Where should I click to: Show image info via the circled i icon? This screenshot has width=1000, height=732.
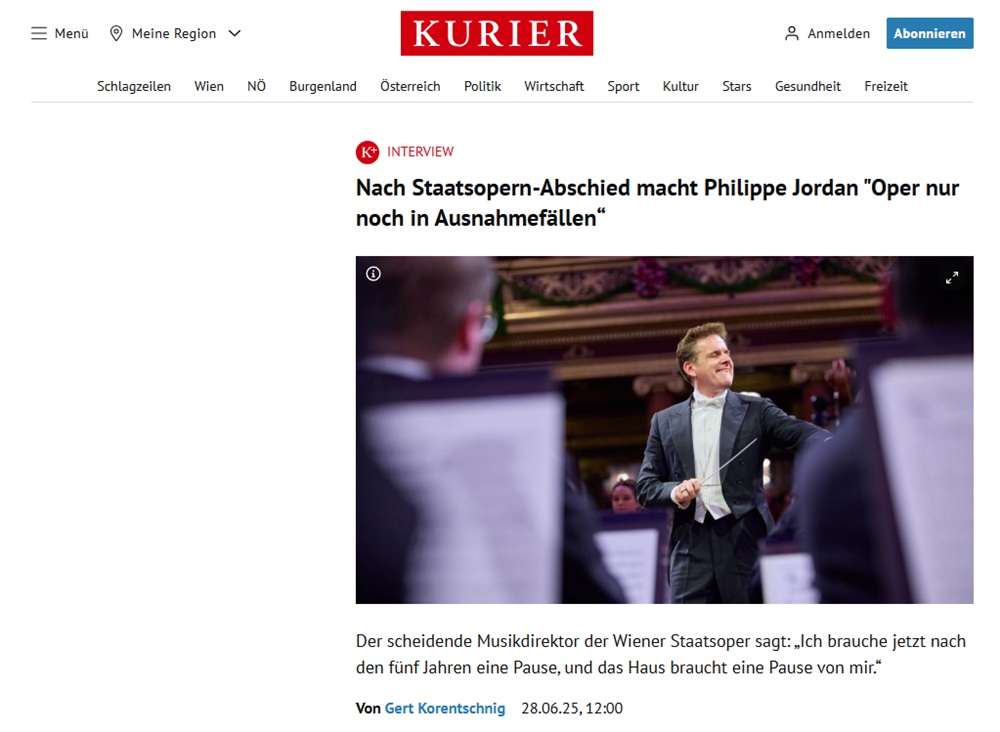(373, 274)
